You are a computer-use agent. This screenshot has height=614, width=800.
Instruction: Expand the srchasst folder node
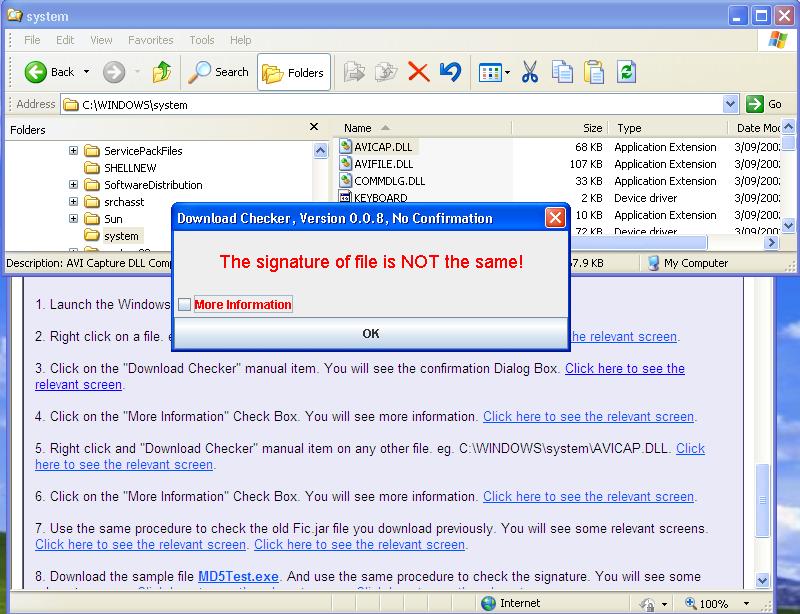(x=73, y=202)
